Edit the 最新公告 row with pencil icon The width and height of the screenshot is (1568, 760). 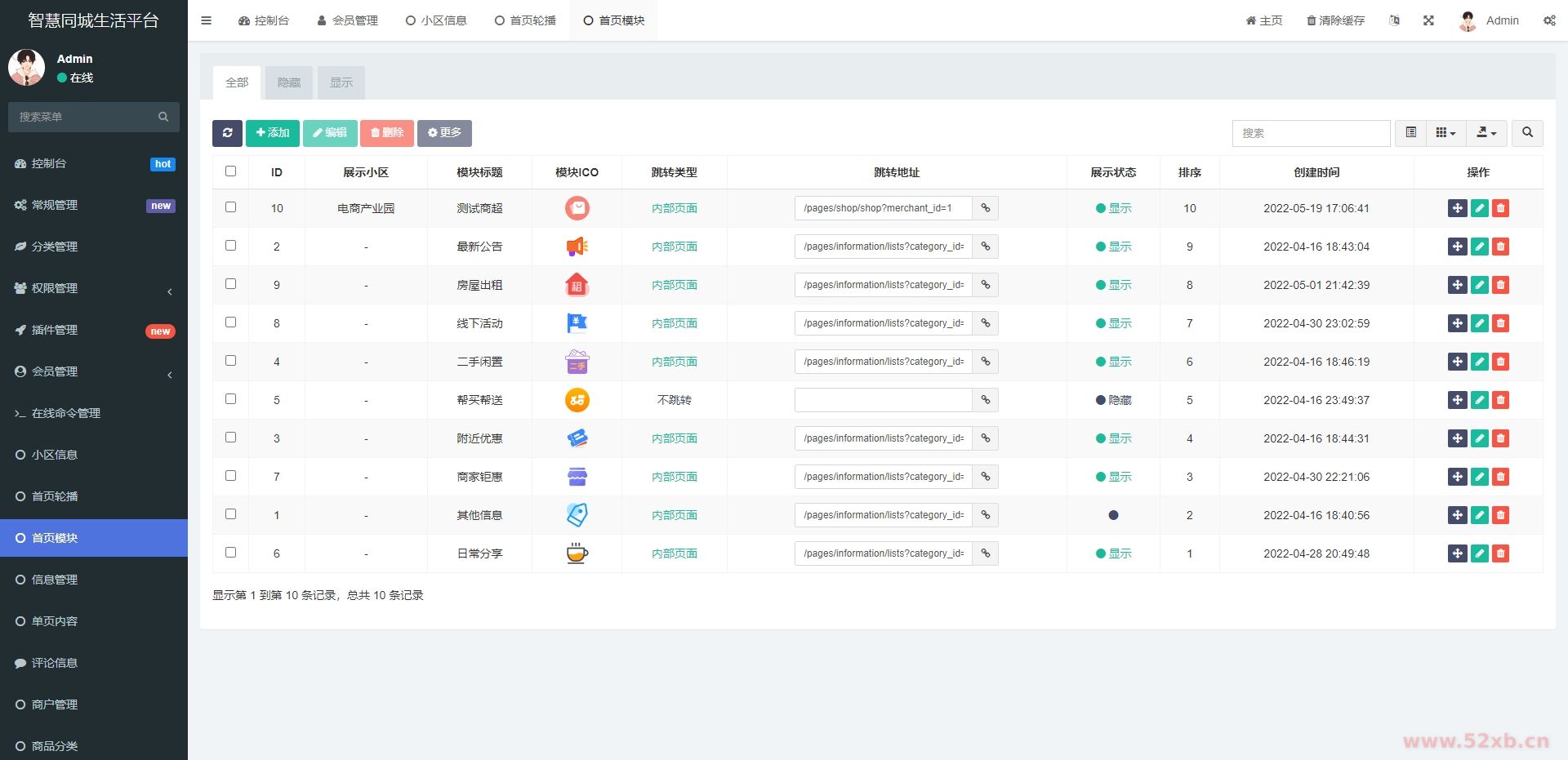(x=1479, y=247)
